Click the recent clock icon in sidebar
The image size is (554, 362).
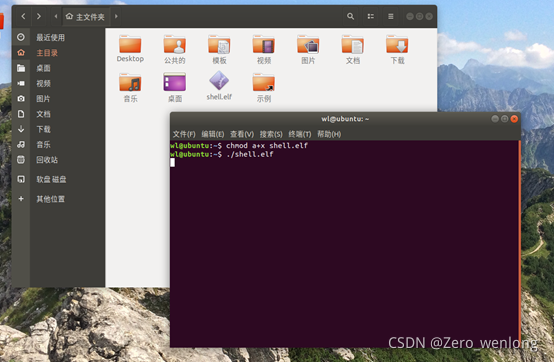(x=21, y=37)
